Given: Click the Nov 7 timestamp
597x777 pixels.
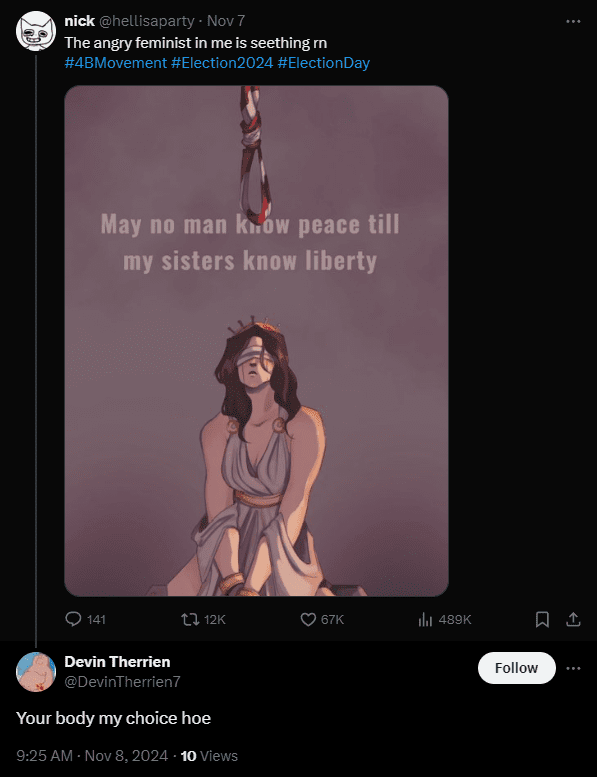Looking at the screenshot, I should [225, 21].
